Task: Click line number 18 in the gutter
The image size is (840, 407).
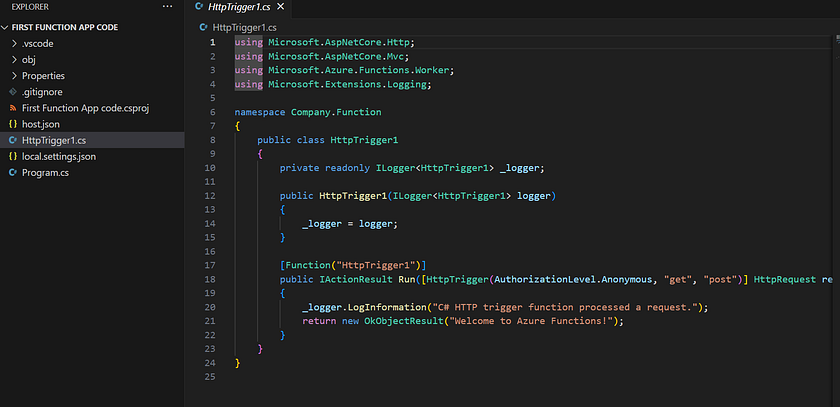Action: (210, 280)
